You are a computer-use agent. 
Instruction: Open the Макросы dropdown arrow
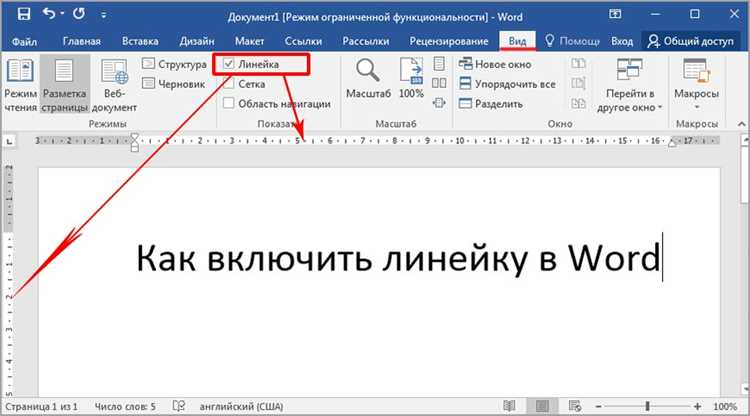[696, 107]
